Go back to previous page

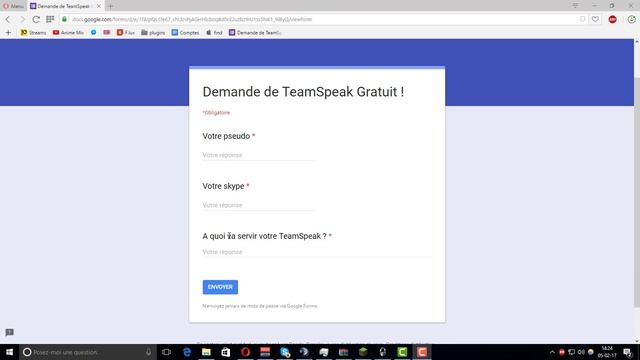[8, 19]
